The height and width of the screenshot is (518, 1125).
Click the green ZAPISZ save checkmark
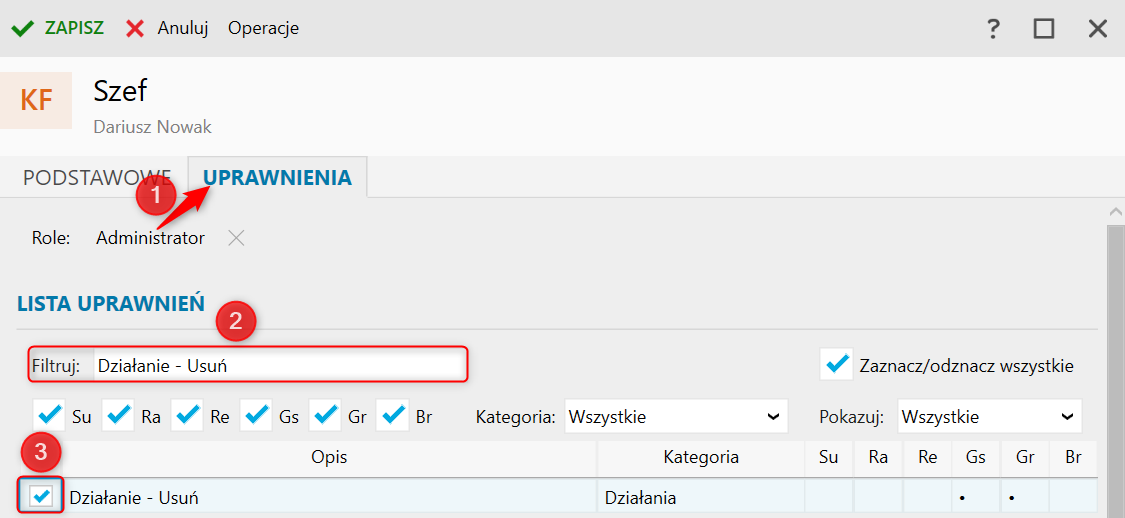(x=22, y=28)
